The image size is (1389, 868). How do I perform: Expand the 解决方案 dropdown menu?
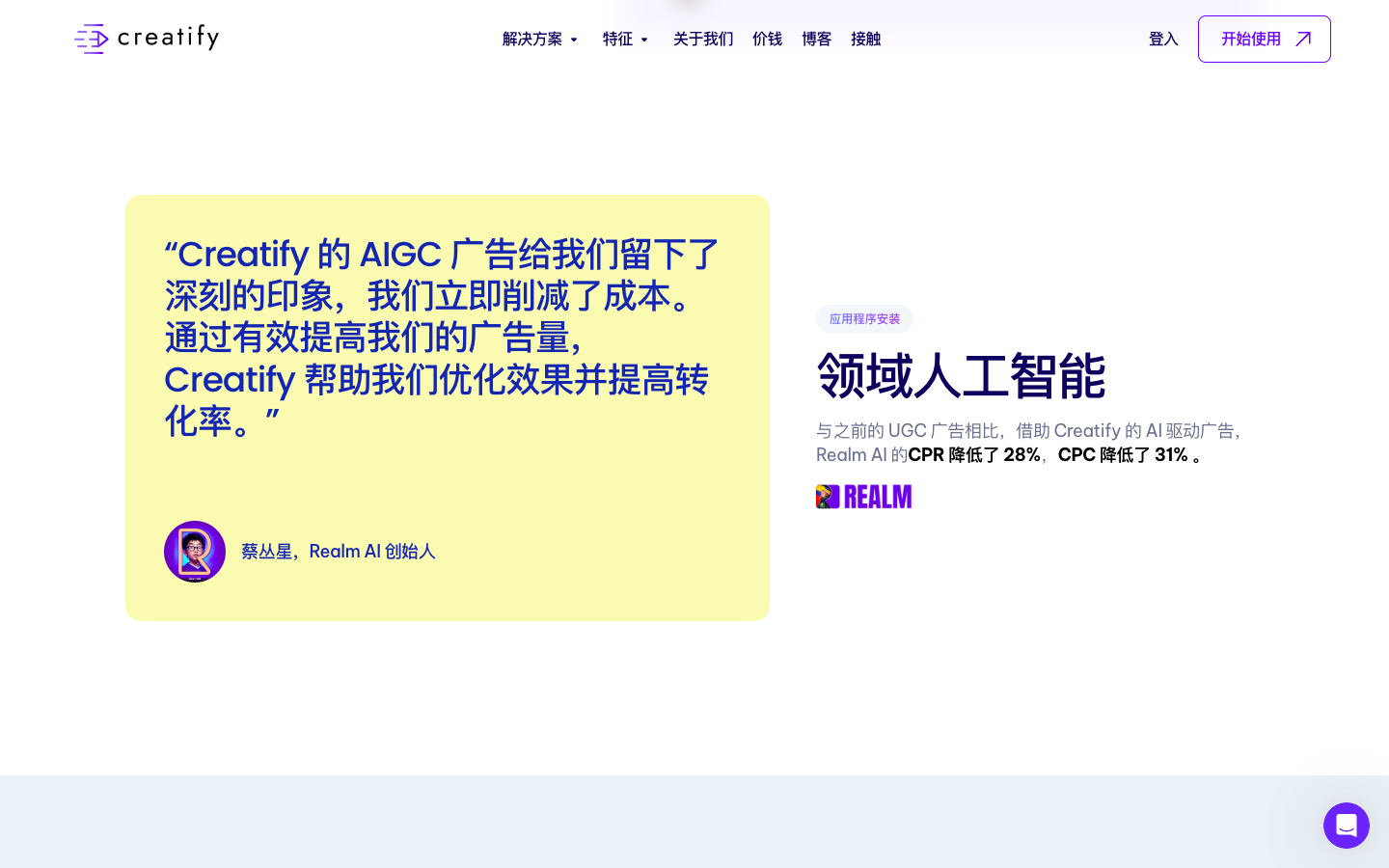pyautogui.click(x=532, y=39)
